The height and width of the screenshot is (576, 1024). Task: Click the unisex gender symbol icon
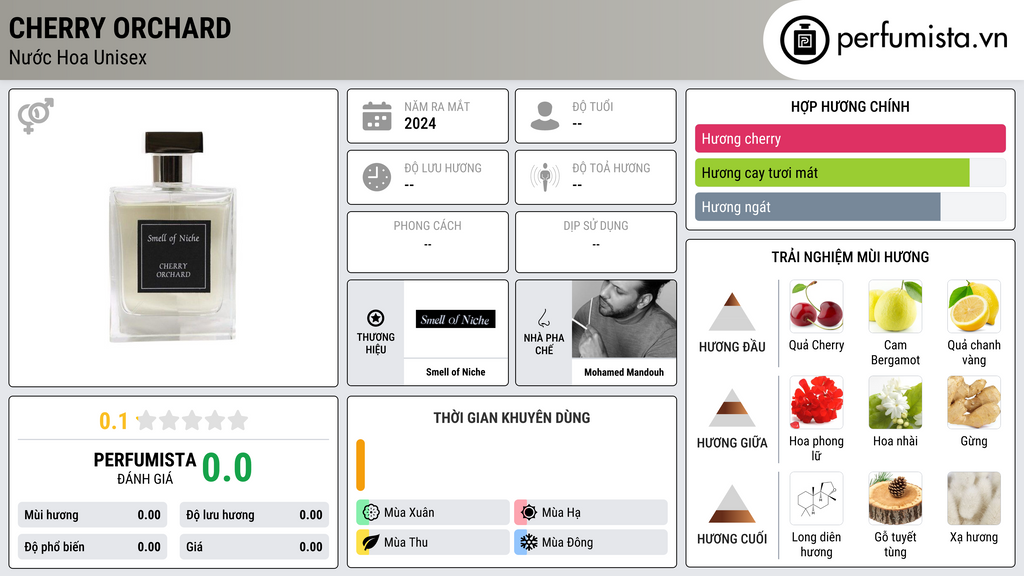coord(36,116)
